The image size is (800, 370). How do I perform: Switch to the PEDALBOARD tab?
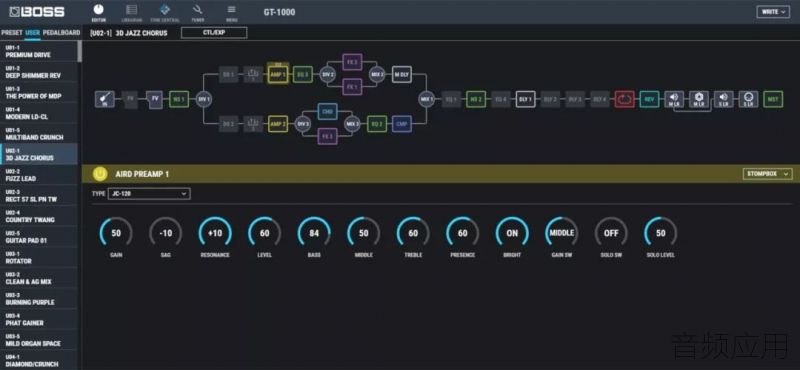pyautogui.click(x=61, y=33)
